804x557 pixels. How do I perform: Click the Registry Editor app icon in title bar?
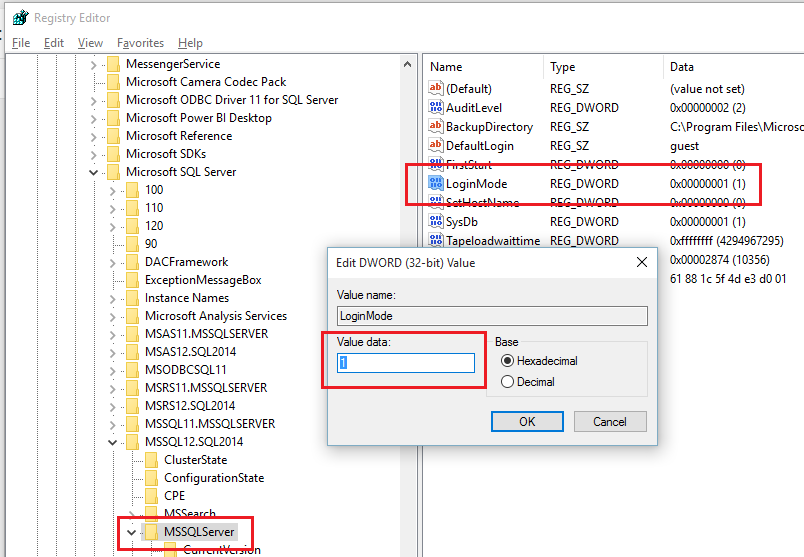[x=21, y=17]
